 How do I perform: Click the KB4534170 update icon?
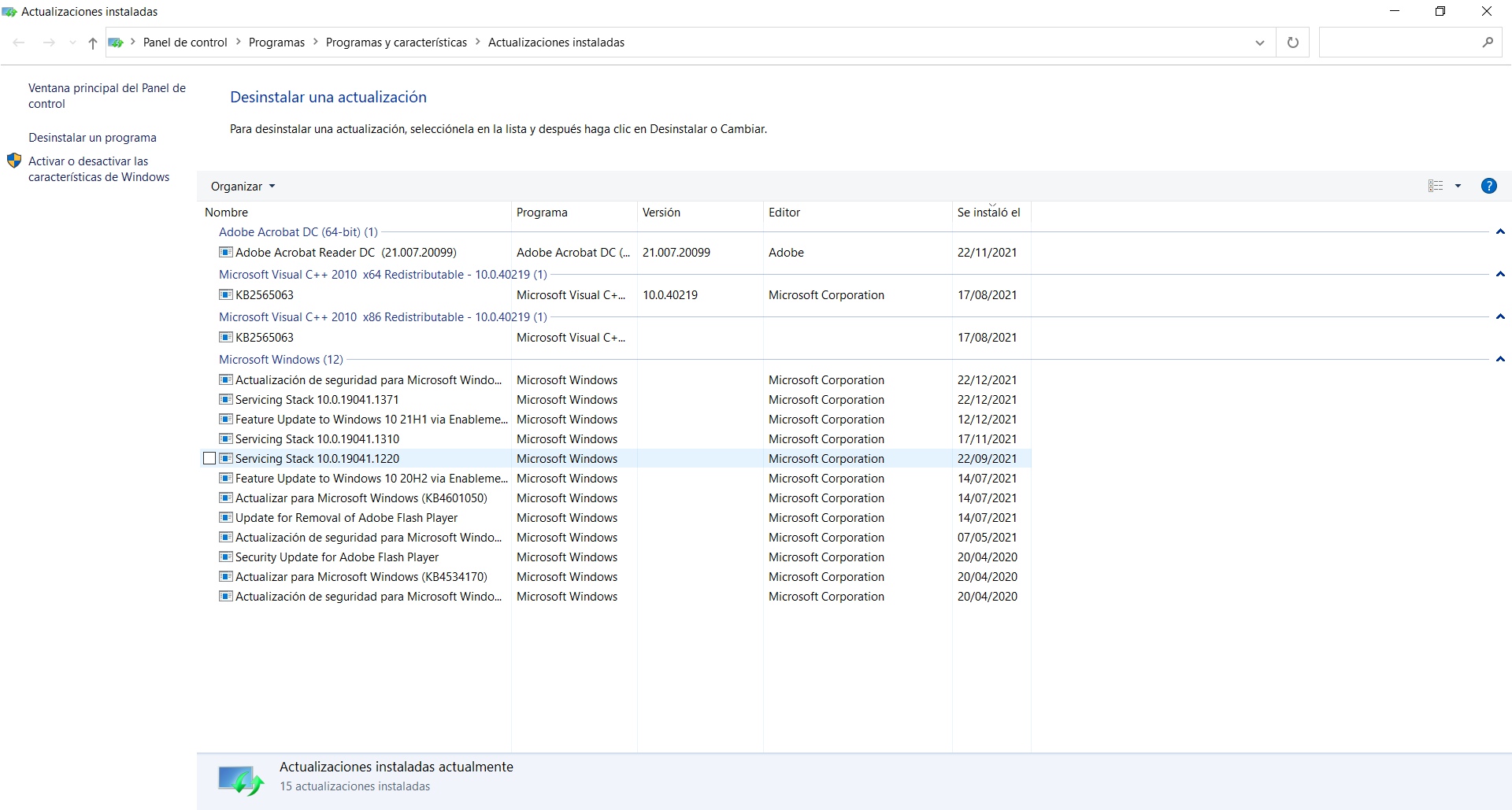[x=226, y=577]
